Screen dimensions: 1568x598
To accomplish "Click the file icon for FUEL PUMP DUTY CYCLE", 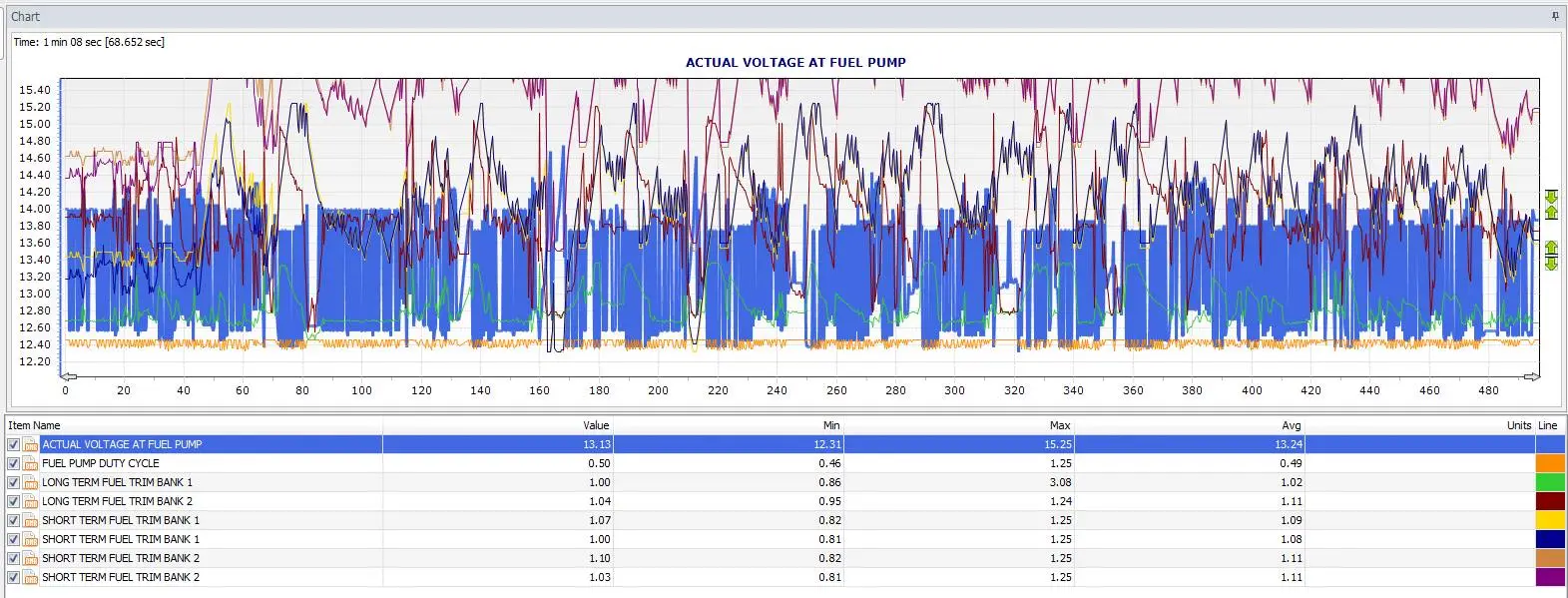I will click(31, 464).
